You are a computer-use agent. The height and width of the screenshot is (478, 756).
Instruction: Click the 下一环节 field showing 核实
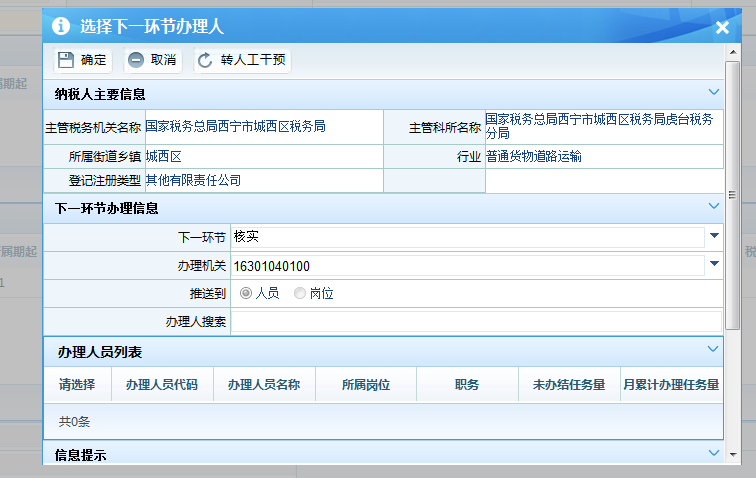(468, 237)
